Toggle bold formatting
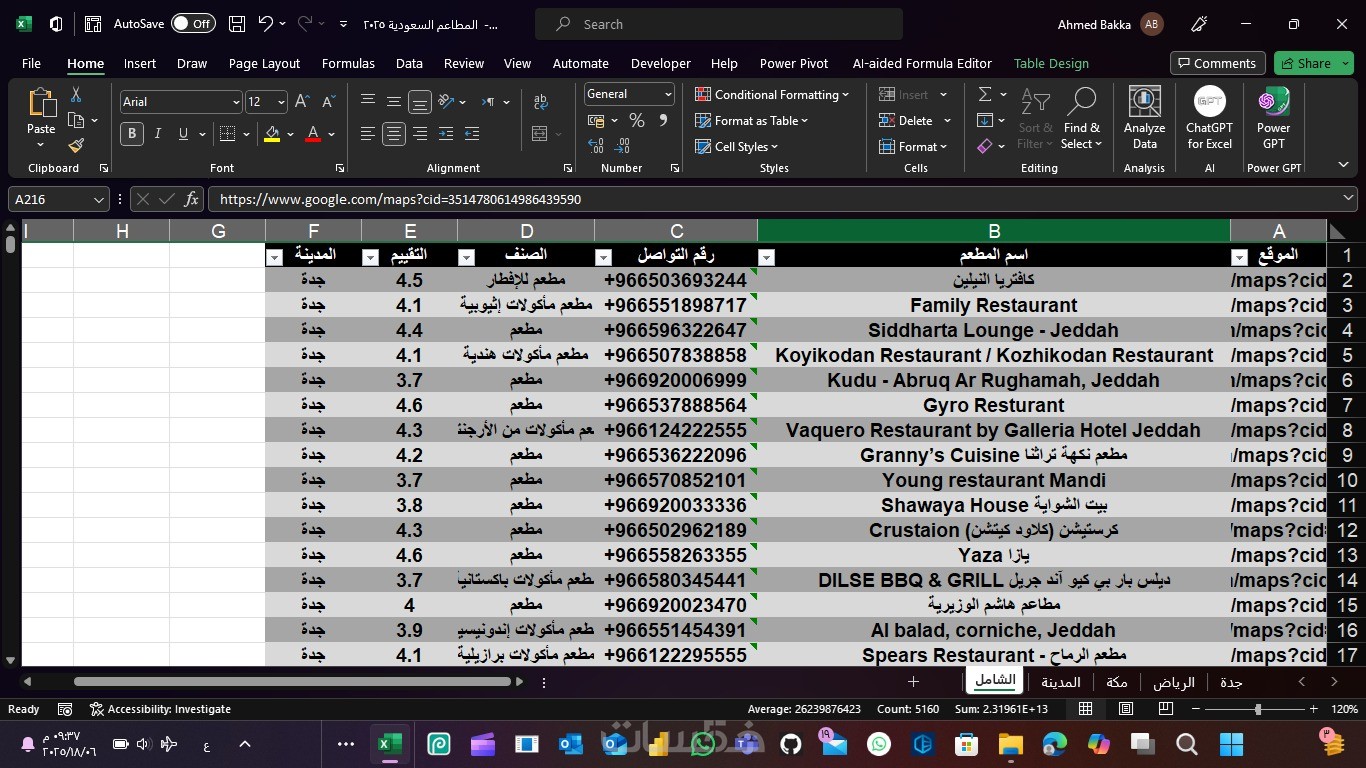Image resolution: width=1366 pixels, height=768 pixels. 131,134
